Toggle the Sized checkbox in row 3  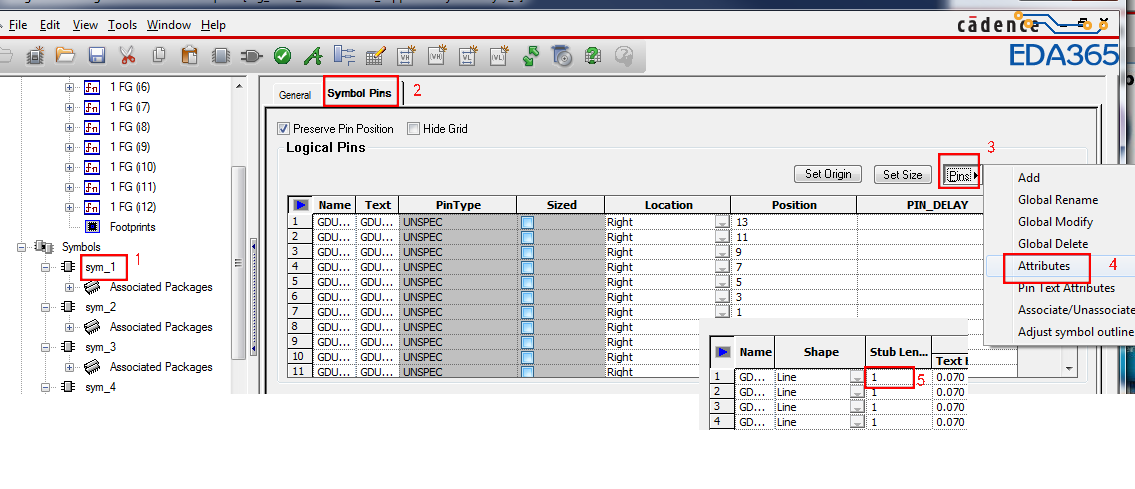point(527,252)
